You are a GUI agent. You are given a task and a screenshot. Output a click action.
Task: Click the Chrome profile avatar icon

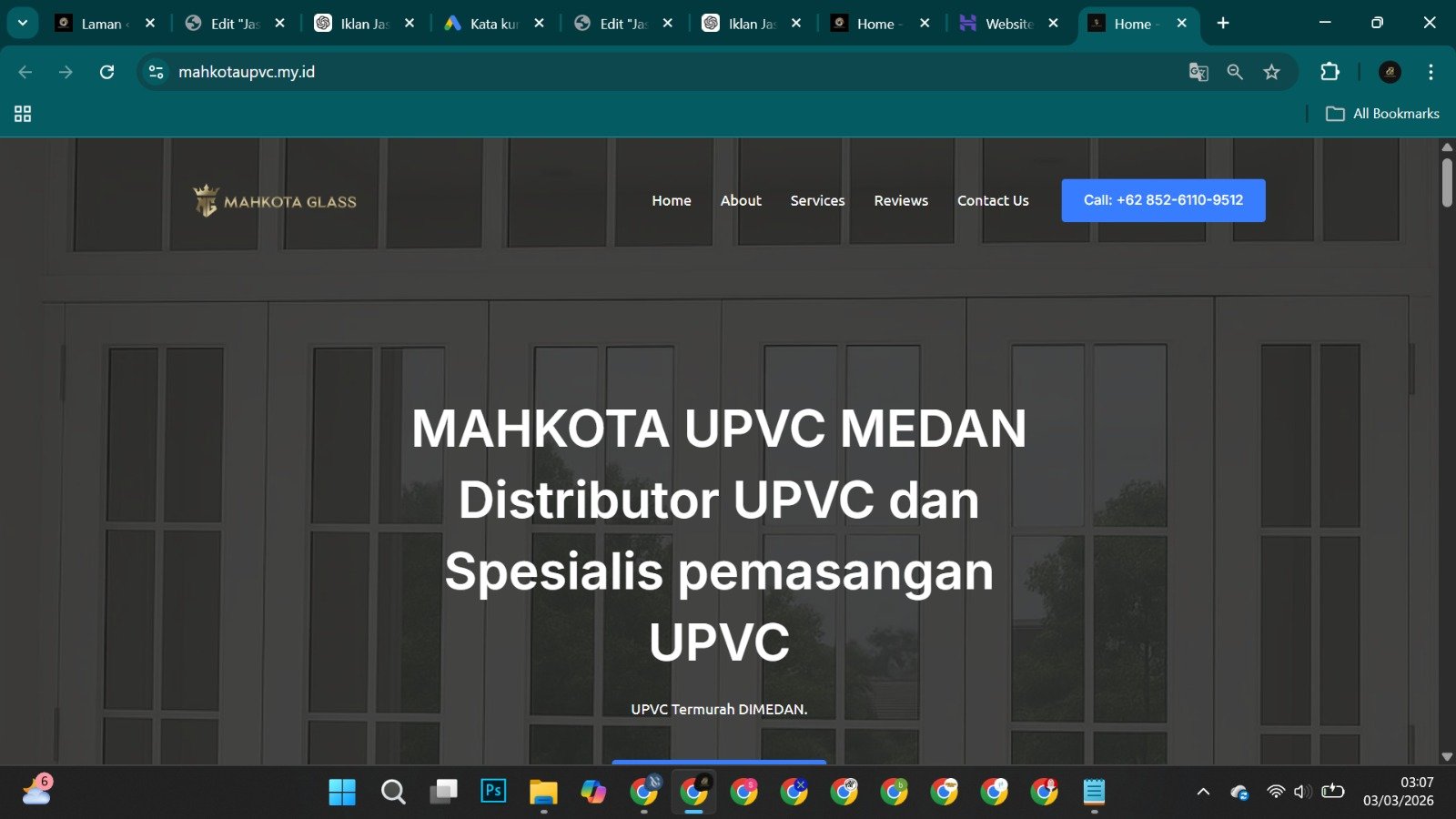pyautogui.click(x=1390, y=72)
